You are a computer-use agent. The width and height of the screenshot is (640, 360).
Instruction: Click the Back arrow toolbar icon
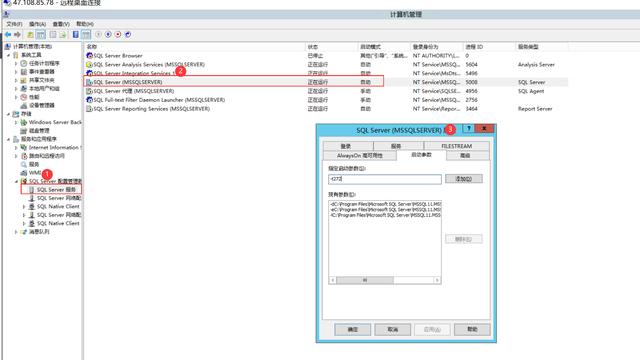click(x=8, y=35)
